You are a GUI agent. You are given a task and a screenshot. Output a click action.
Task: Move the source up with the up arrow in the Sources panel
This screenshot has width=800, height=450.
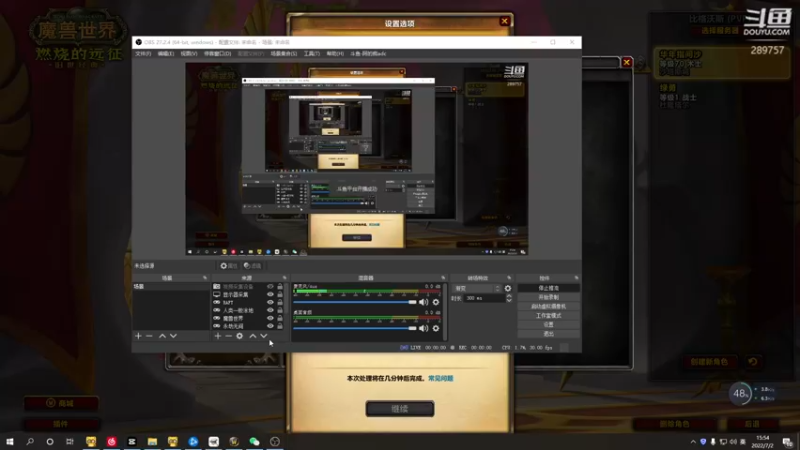click(253, 336)
